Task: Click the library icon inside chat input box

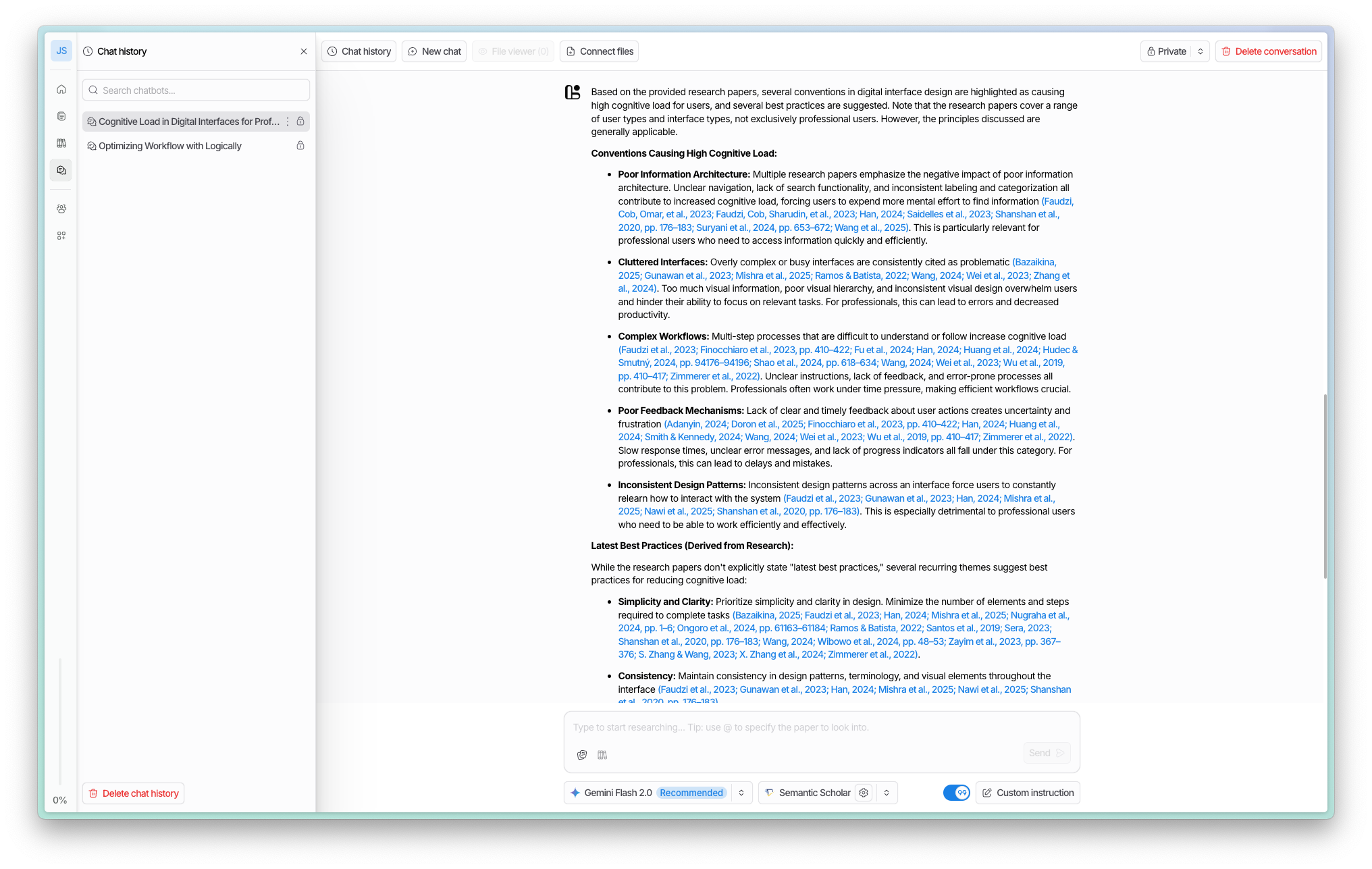Action: [x=602, y=755]
